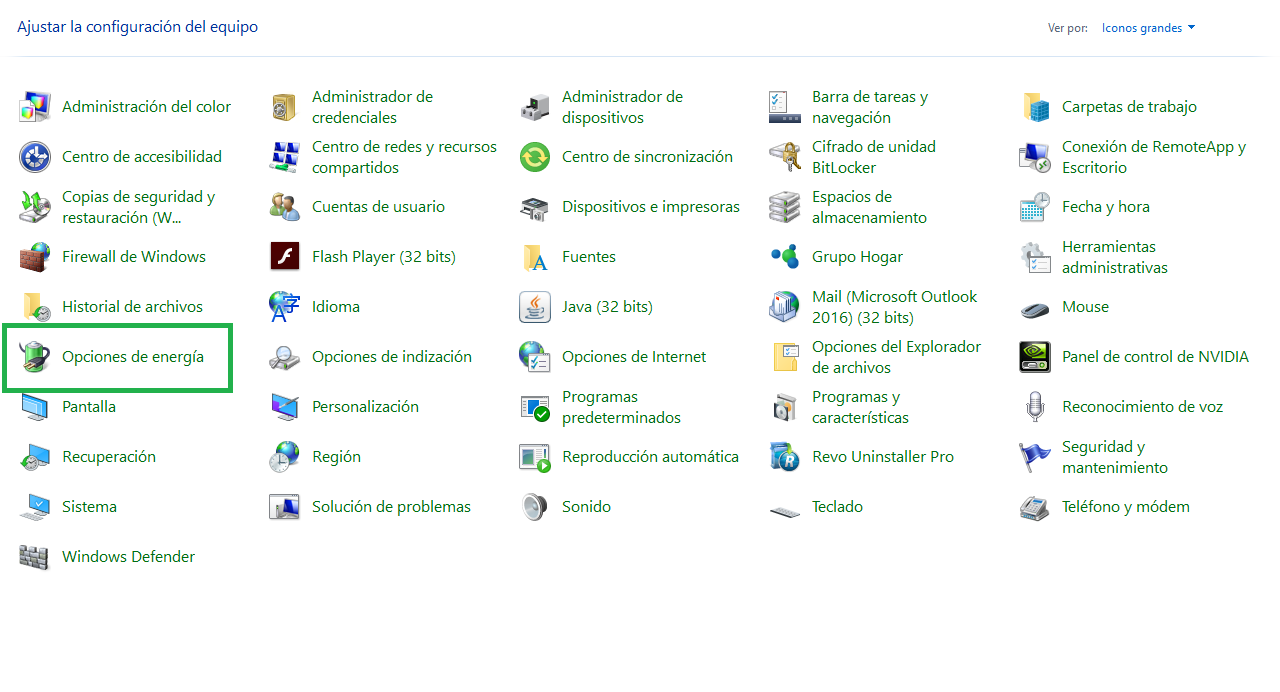
Task: Click Barra de tareas y navegación icon
Action: [x=785, y=107]
